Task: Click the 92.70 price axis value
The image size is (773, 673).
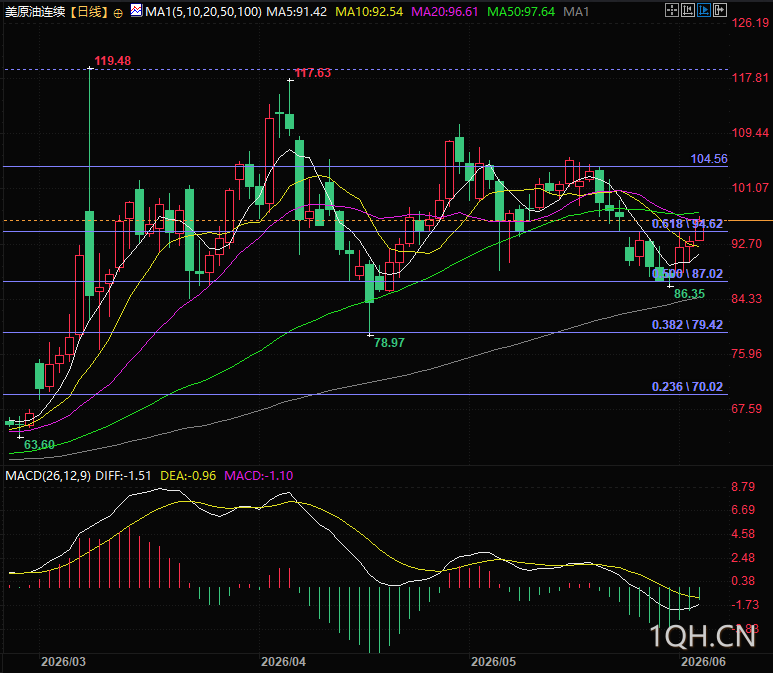Action: [747, 244]
